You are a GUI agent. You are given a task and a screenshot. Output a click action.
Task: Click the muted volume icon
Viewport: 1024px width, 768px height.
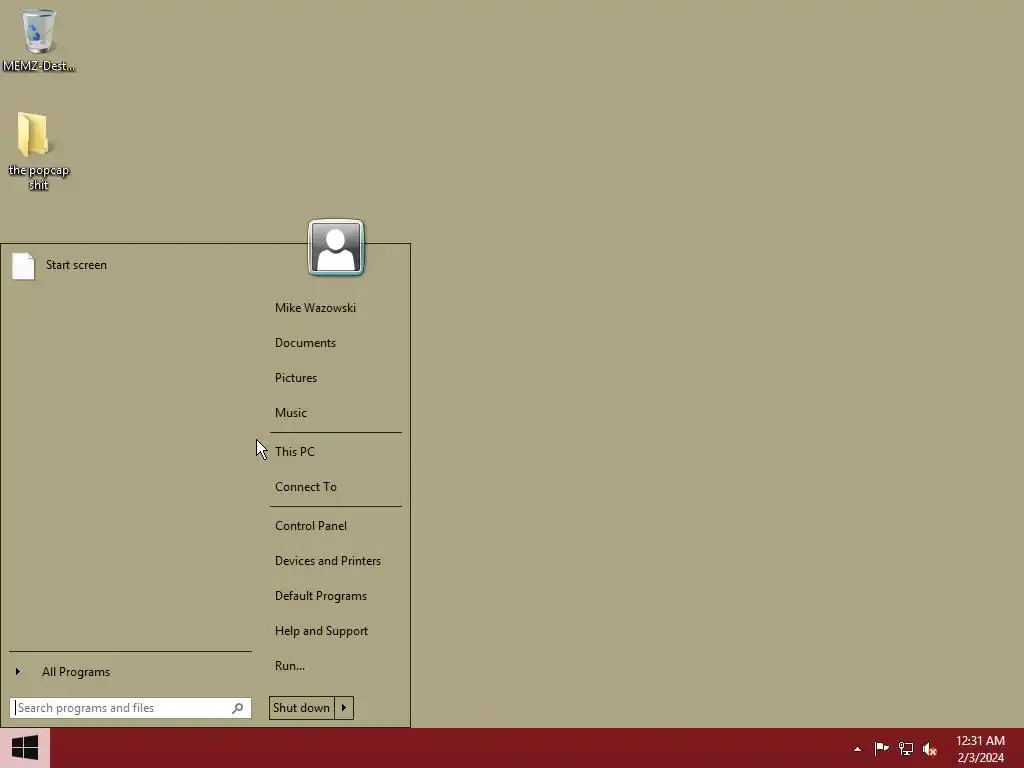click(929, 749)
